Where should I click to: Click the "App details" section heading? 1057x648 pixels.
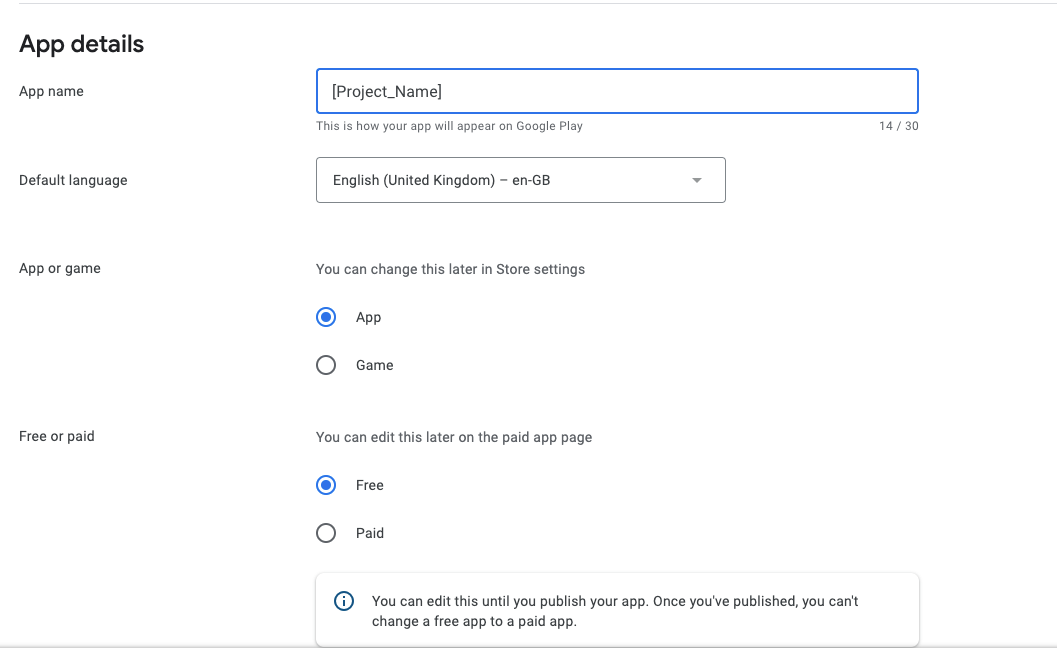coord(82,44)
